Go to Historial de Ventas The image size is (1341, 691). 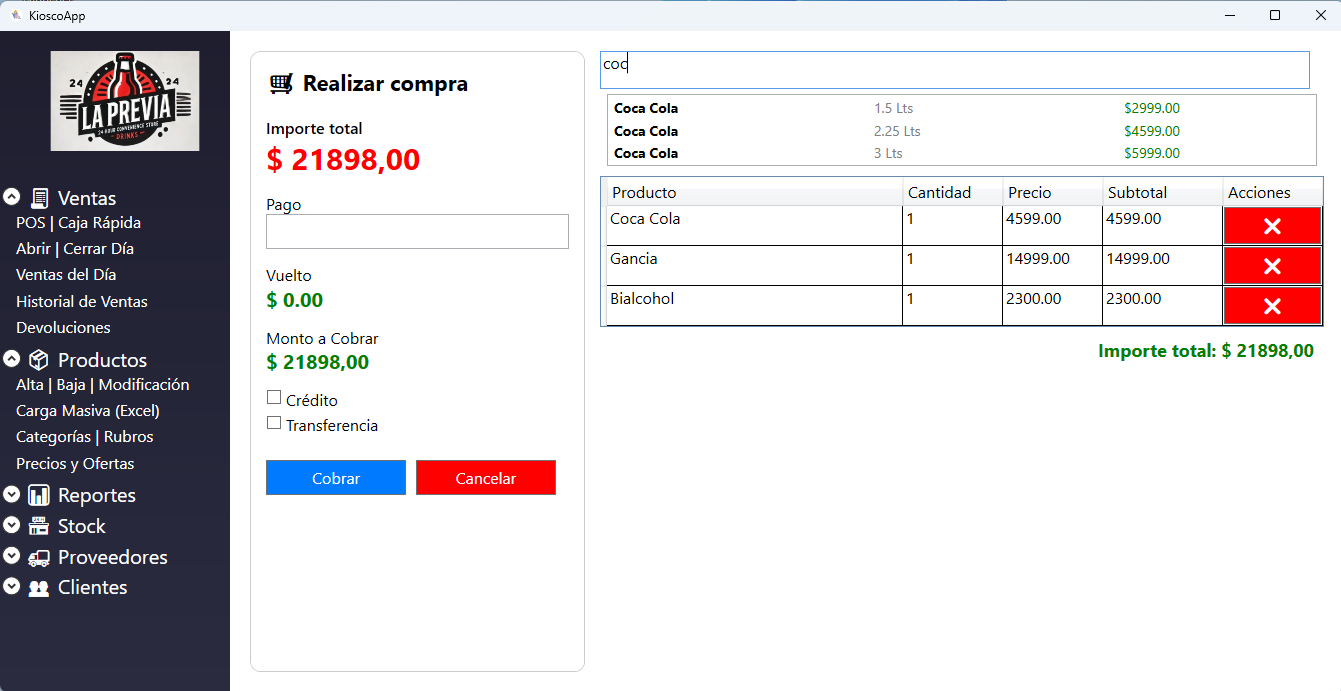click(82, 301)
